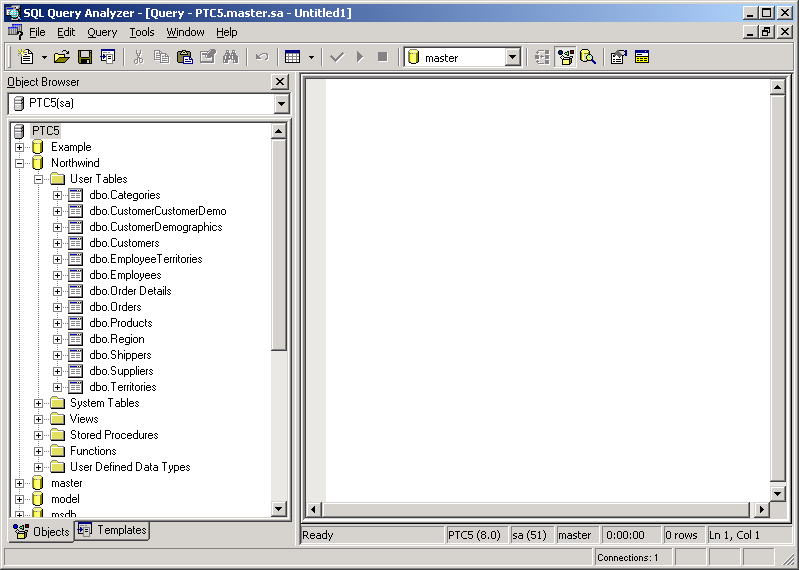Open the database selector dropdown showing master

point(512,58)
